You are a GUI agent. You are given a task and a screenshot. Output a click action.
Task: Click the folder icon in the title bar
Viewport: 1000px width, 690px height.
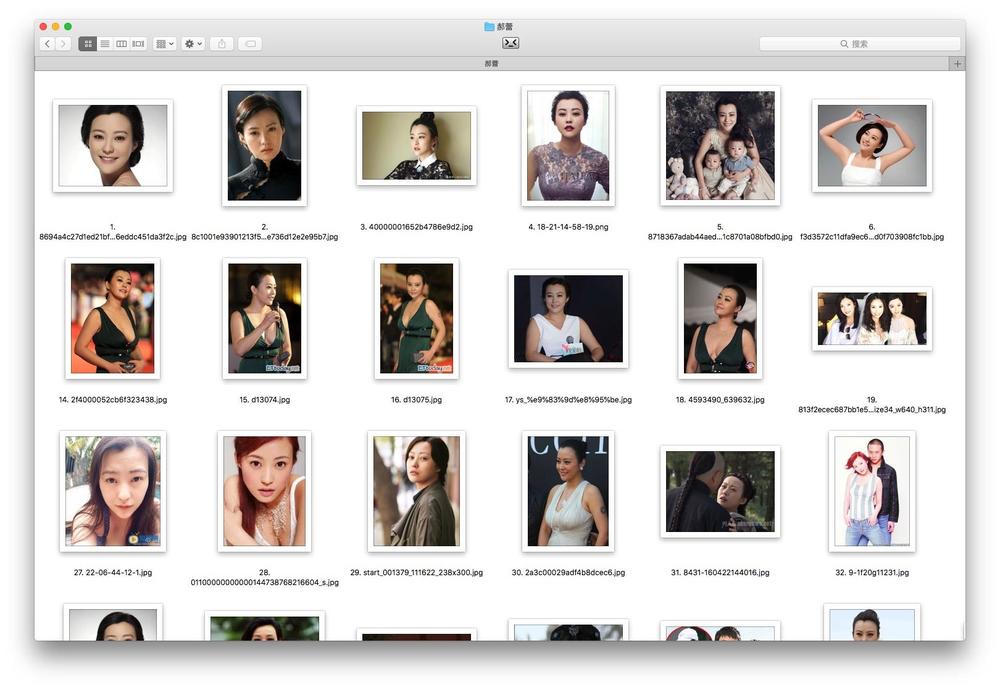pyautogui.click(x=489, y=26)
